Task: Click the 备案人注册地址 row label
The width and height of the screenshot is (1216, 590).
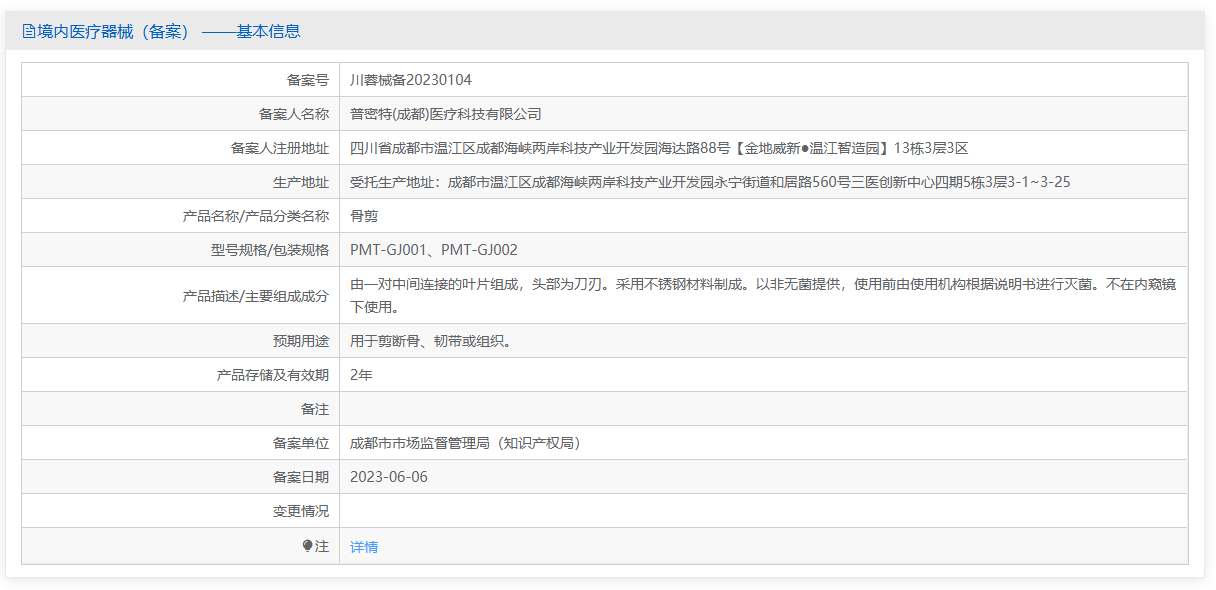Action: tap(280, 148)
